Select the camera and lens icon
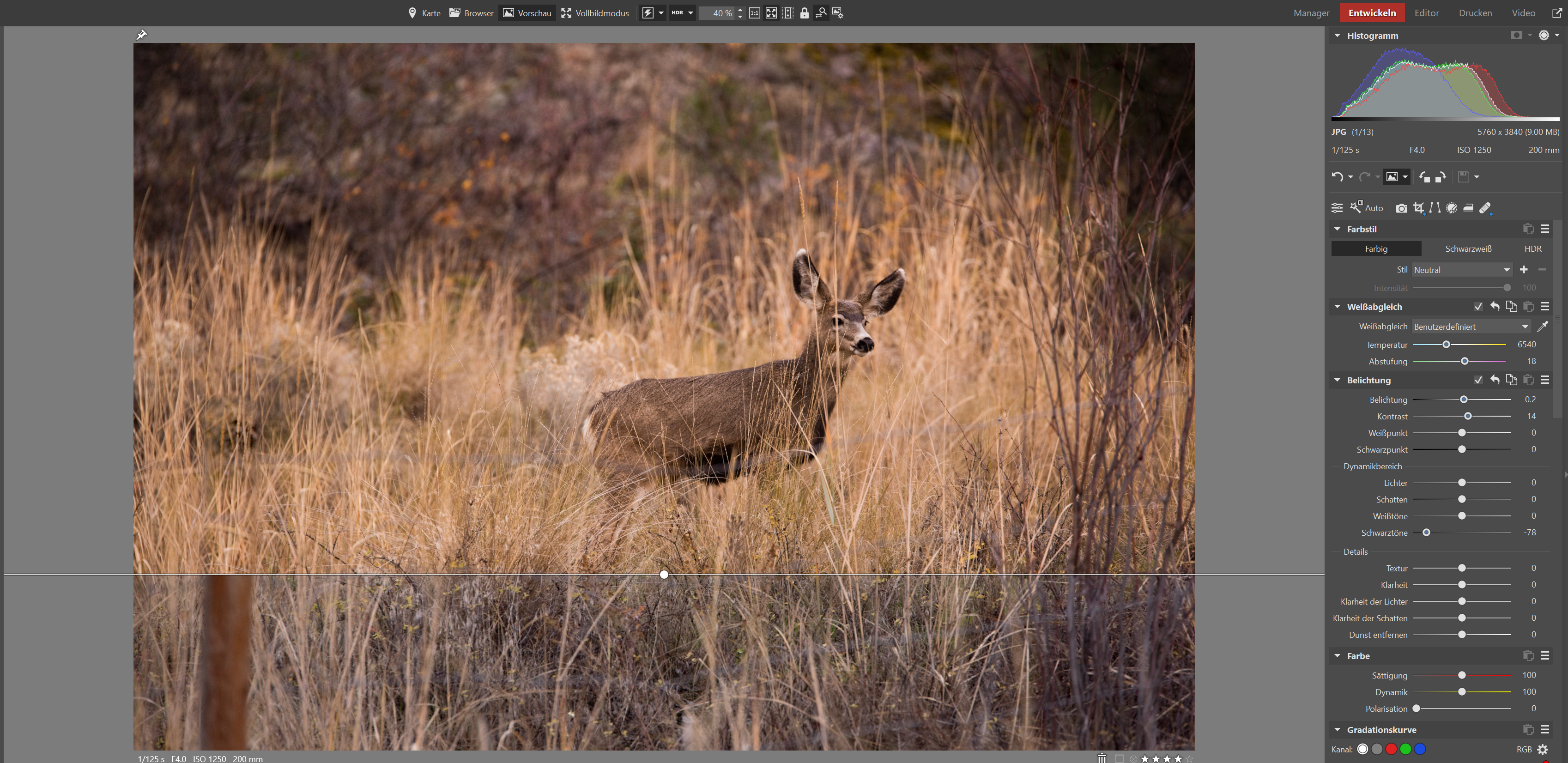This screenshot has height=763, width=1568. pyautogui.click(x=1401, y=208)
